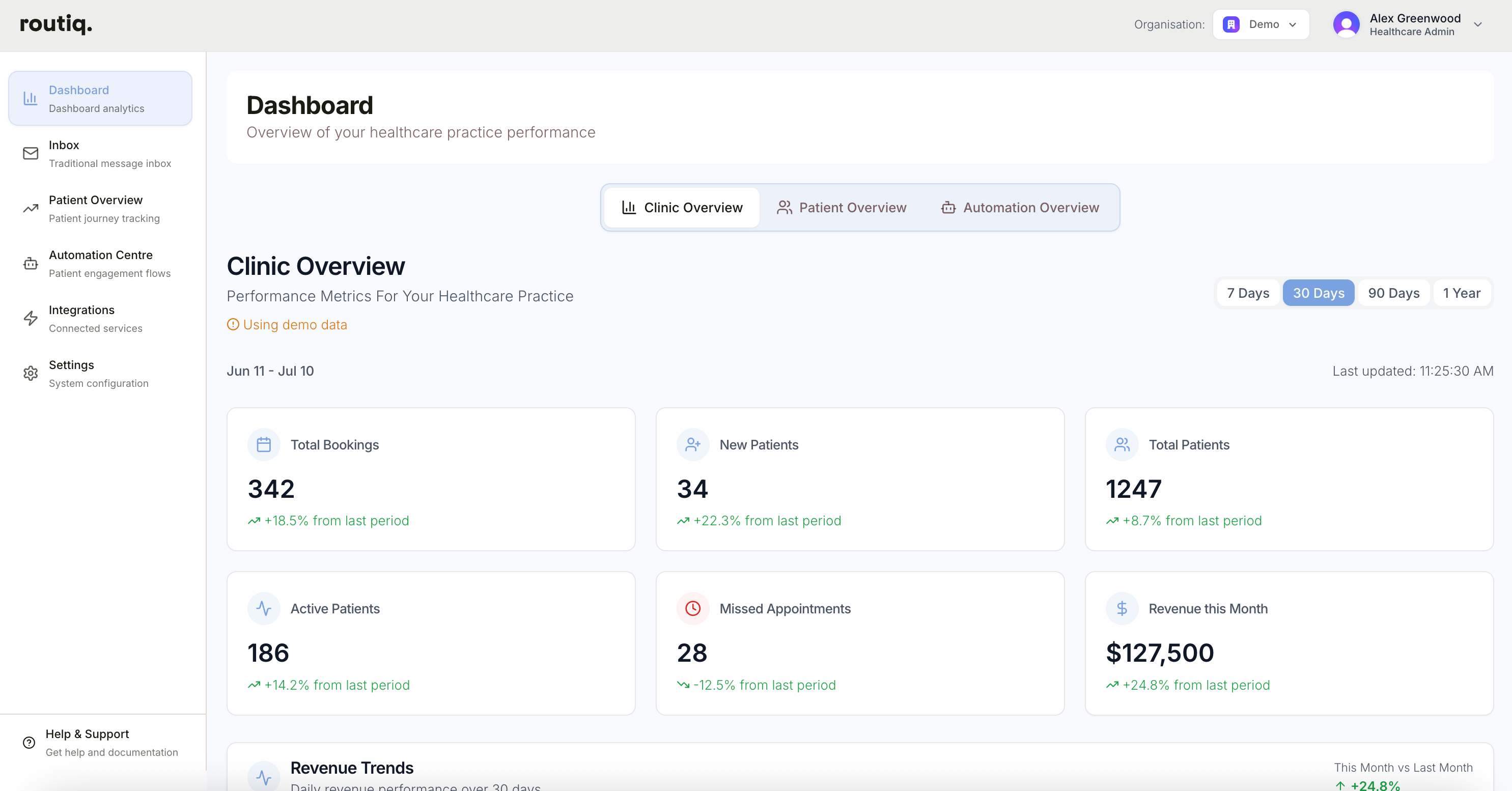Click the Missed Appointments clock icon

(692, 608)
